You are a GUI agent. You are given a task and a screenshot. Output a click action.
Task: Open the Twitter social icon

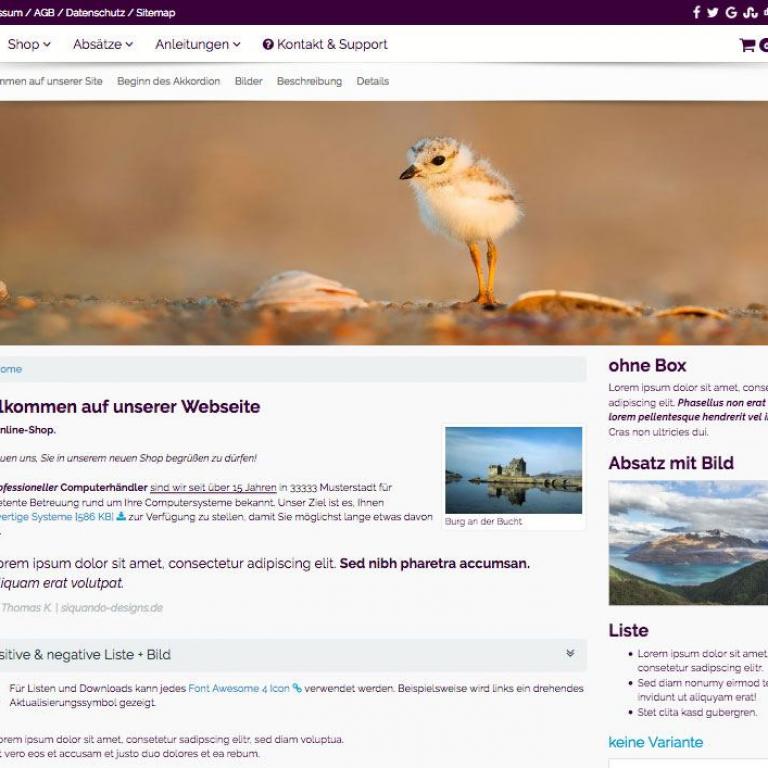click(x=713, y=13)
